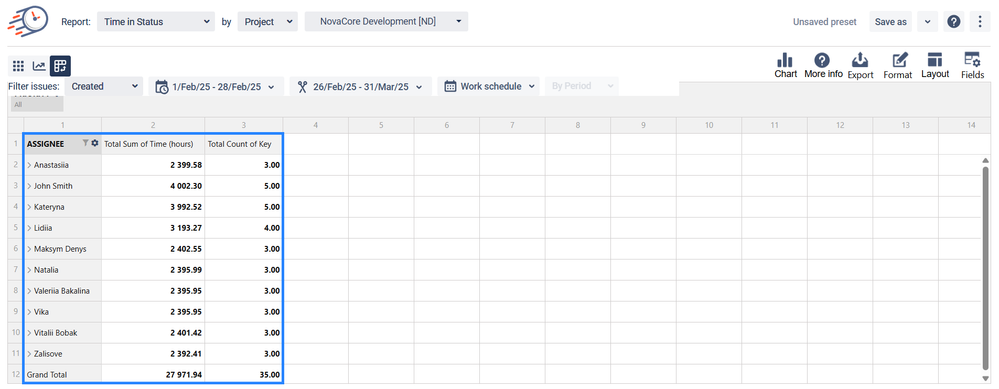
Task: Expand the Vika row
Action: pos(29,312)
